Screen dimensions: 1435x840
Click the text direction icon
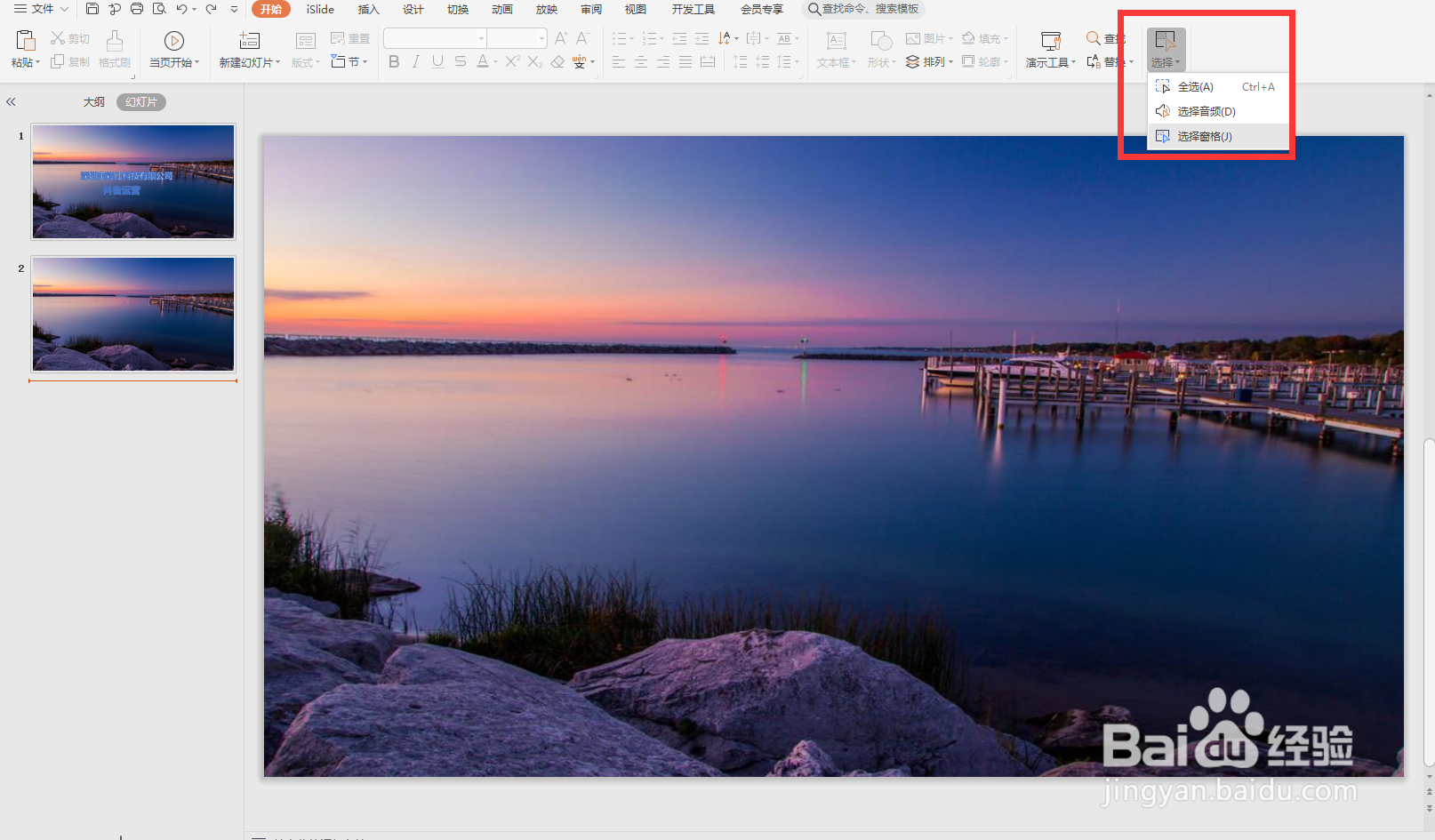725,38
